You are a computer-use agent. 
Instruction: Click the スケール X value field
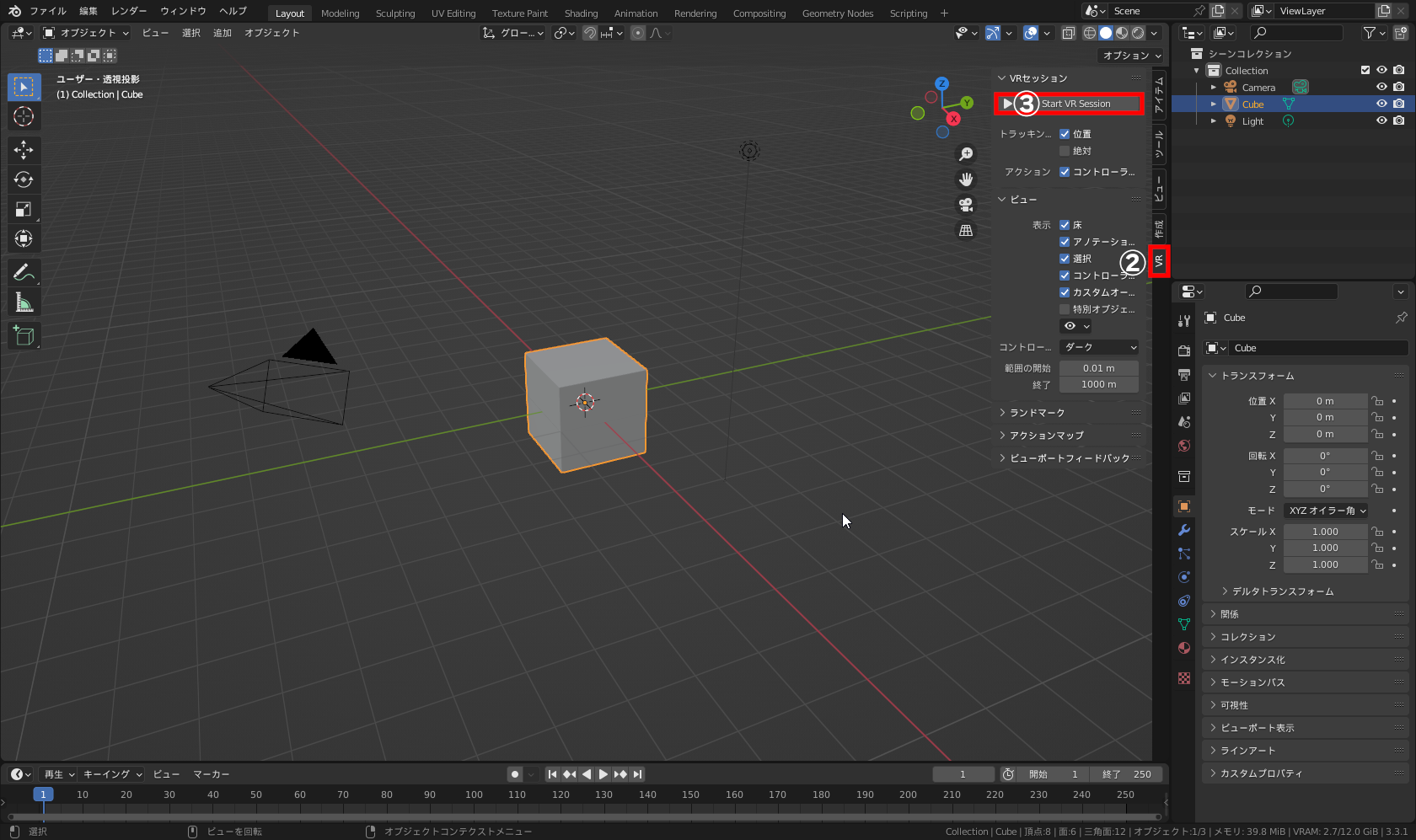1325,531
